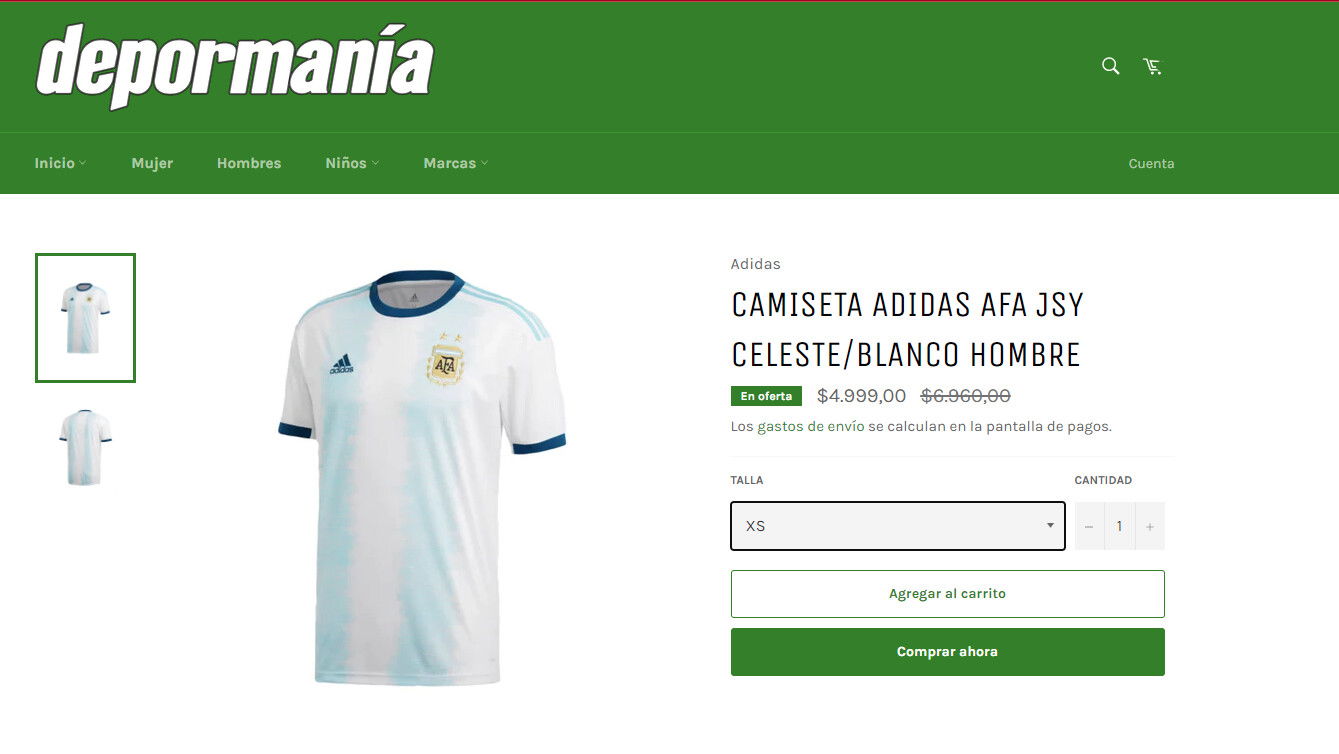Viewport: 1339px width, 754px height.
Task: Click the quantity input field
Action: click(x=1120, y=526)
